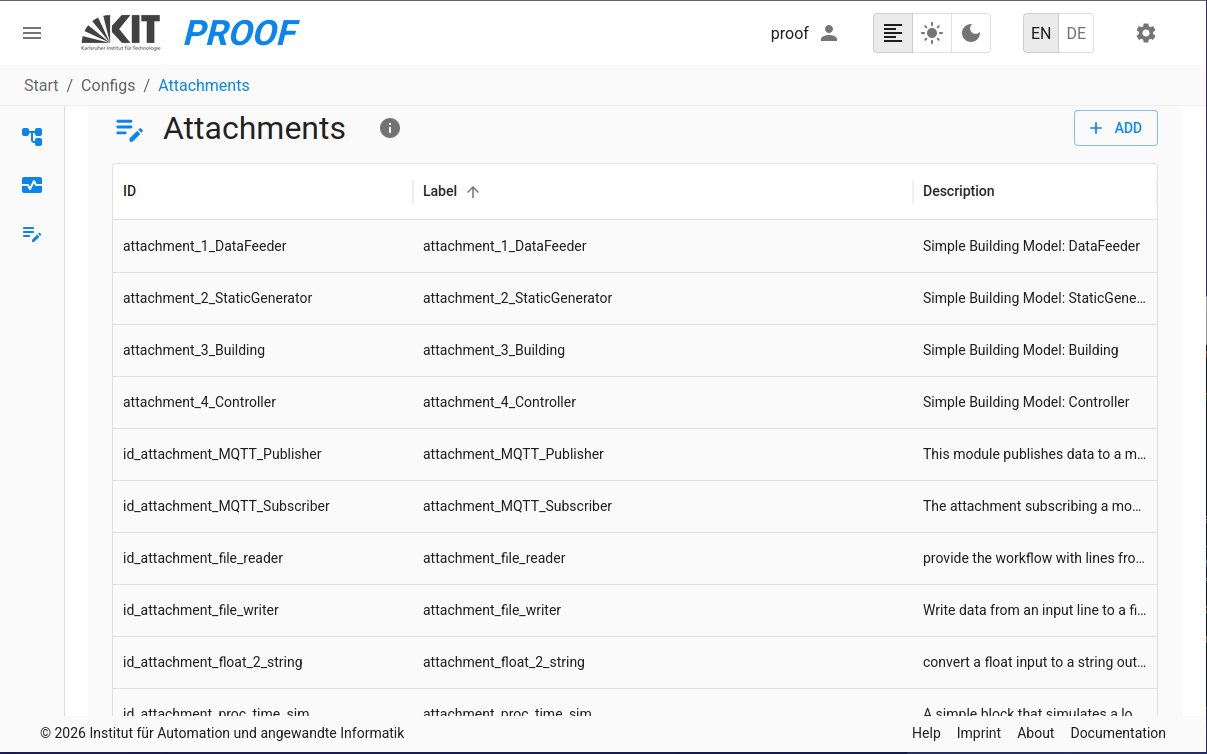Click label attachment_2_StaticGenerator
The height and width of the screenshot is (754, 1207).
[x=518, y=298]
